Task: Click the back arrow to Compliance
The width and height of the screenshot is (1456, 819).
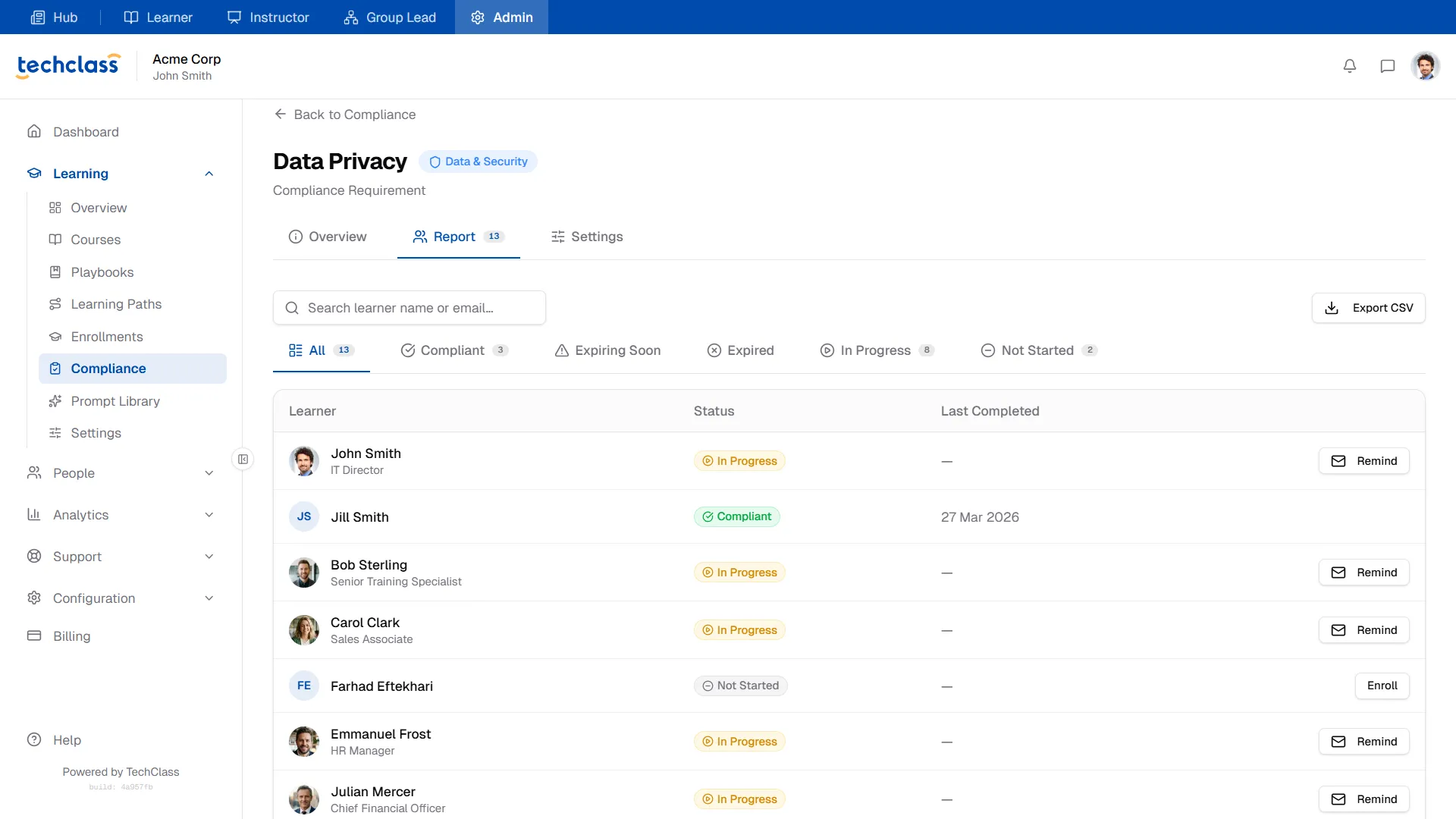Action: [x=280, y=114]
